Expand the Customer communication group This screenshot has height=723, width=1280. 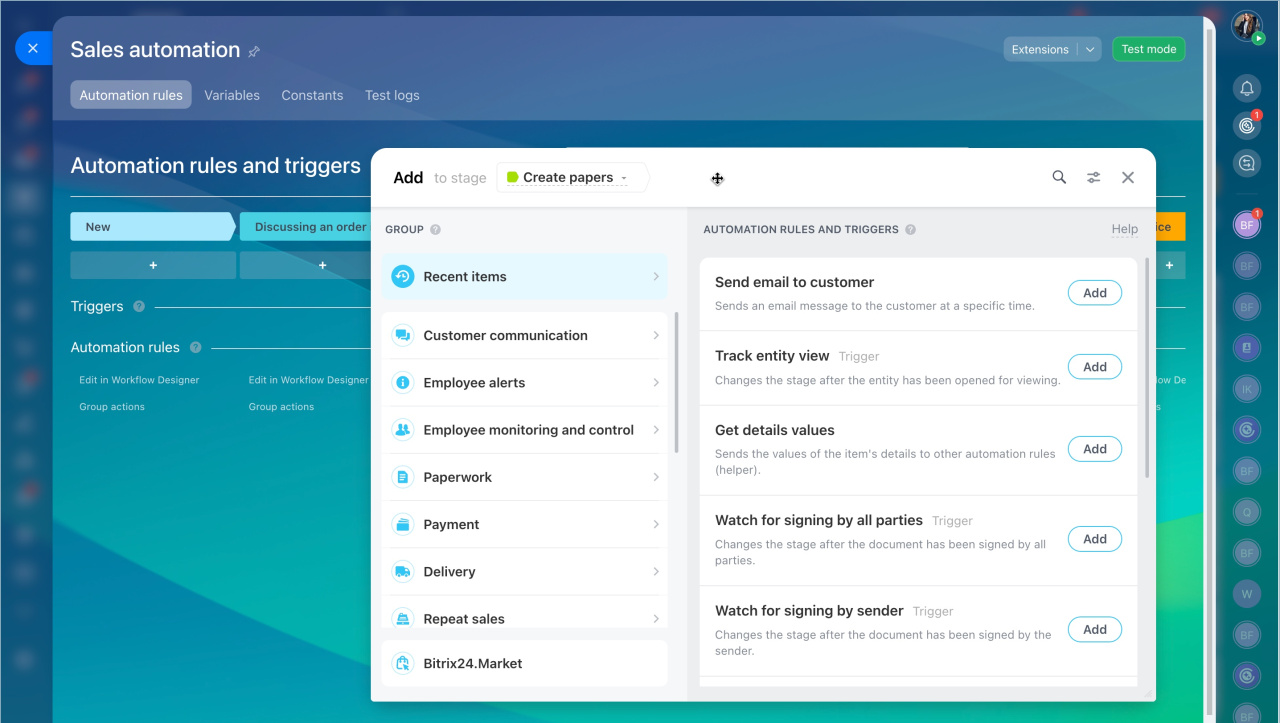[x=524, y=335]
